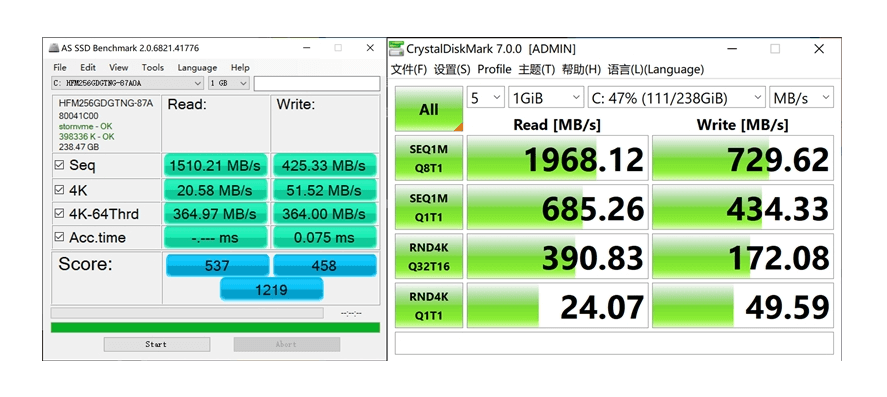Open the 语言(L)(Language) menu
Screen dimensions: 887x397
[x=656, y=70]
